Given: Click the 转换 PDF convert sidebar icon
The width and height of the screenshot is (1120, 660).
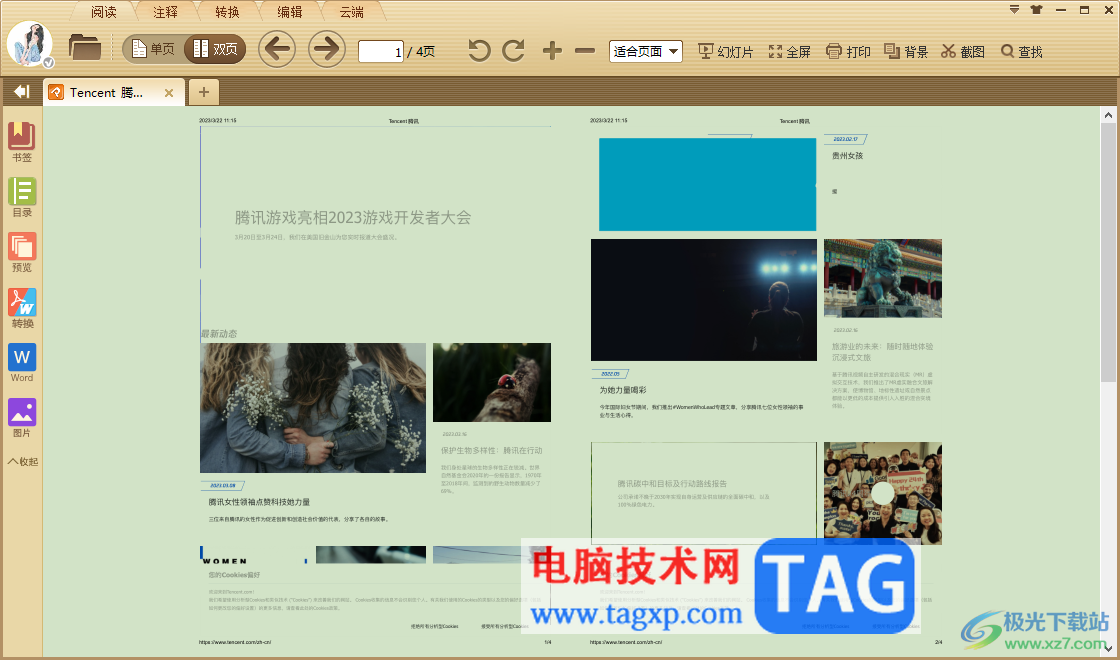Looking at the screenshot, I should (22, 308).
